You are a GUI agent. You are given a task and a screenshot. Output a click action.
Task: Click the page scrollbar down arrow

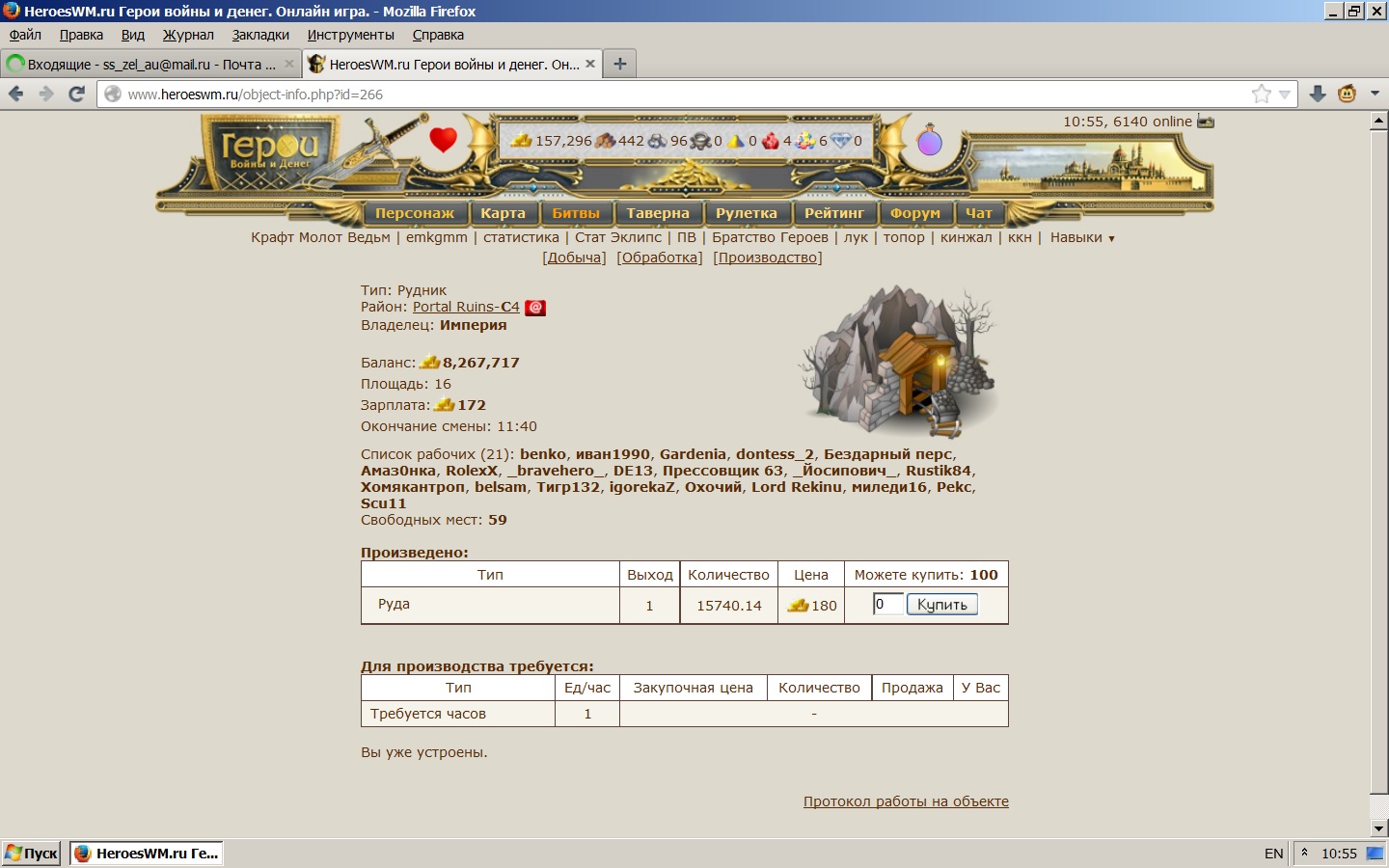tap(1378, 827)
